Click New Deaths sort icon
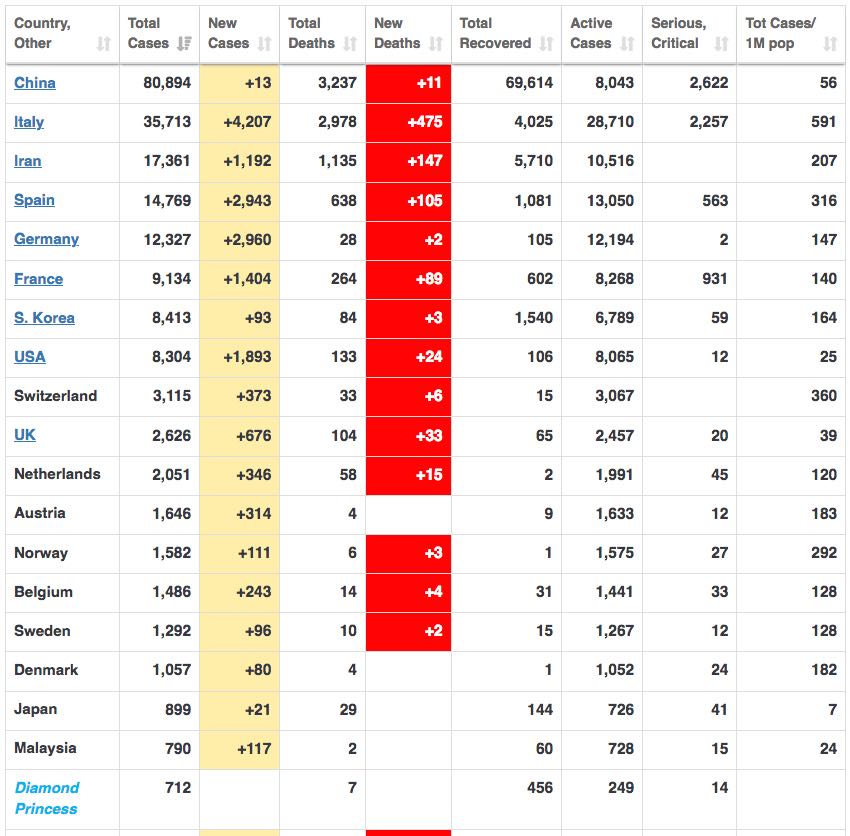 tap(436, 44)
